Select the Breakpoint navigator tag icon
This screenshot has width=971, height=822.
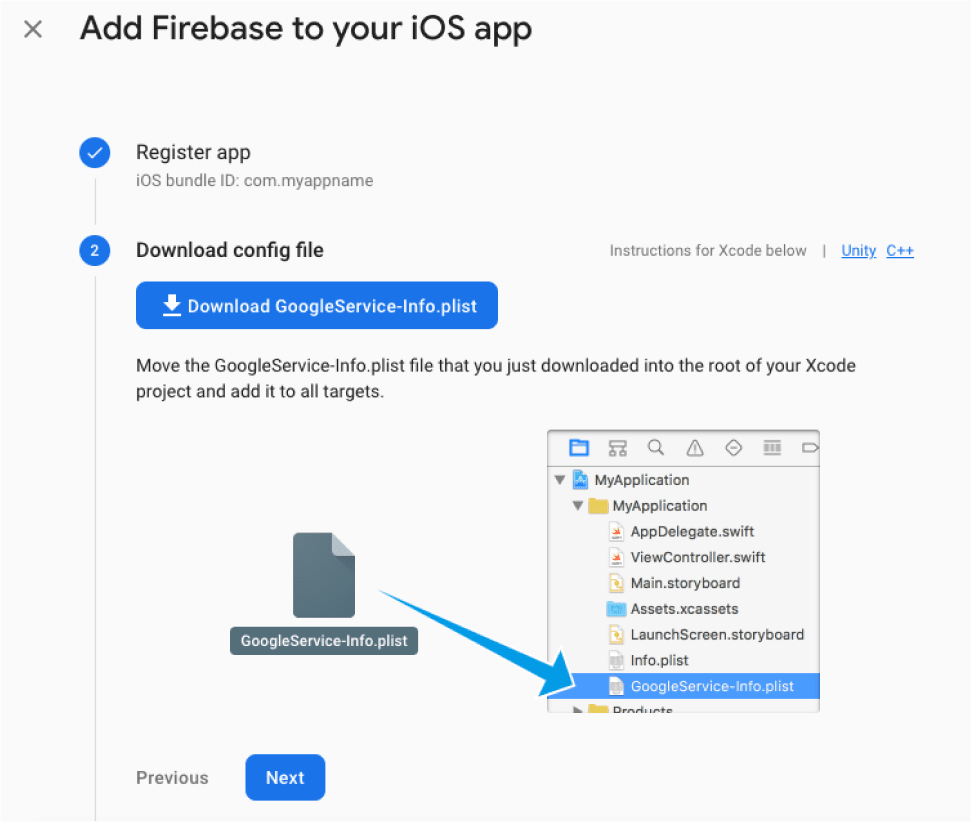click(x=809, y=448)
